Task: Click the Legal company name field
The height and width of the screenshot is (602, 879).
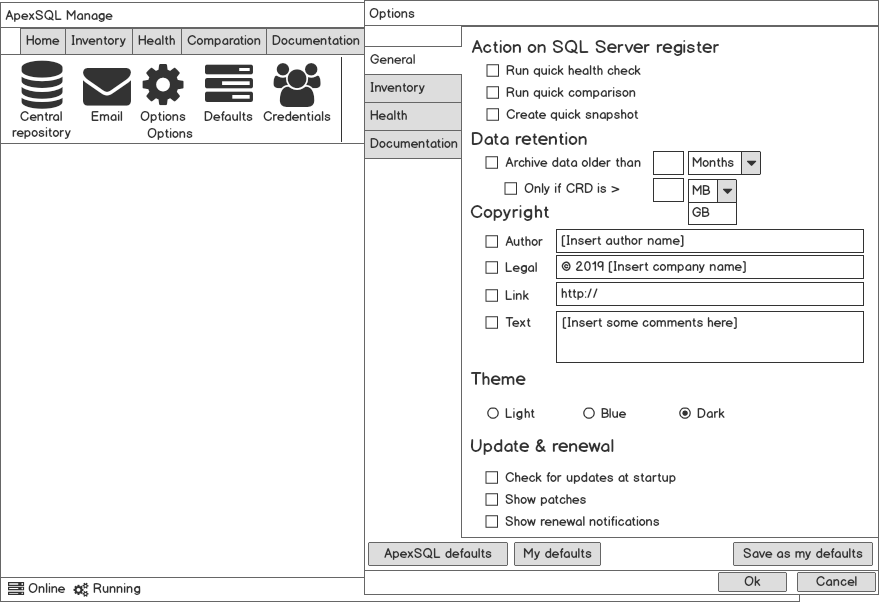Action: pos(710,267)
